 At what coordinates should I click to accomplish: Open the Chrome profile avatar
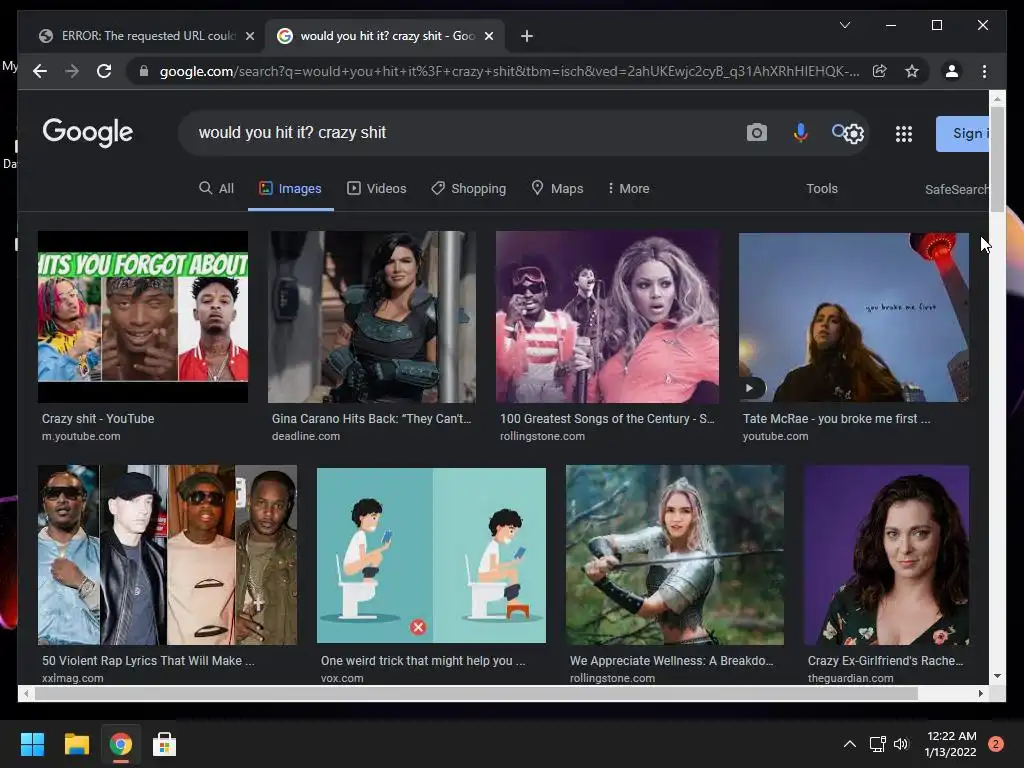(952, 71)
